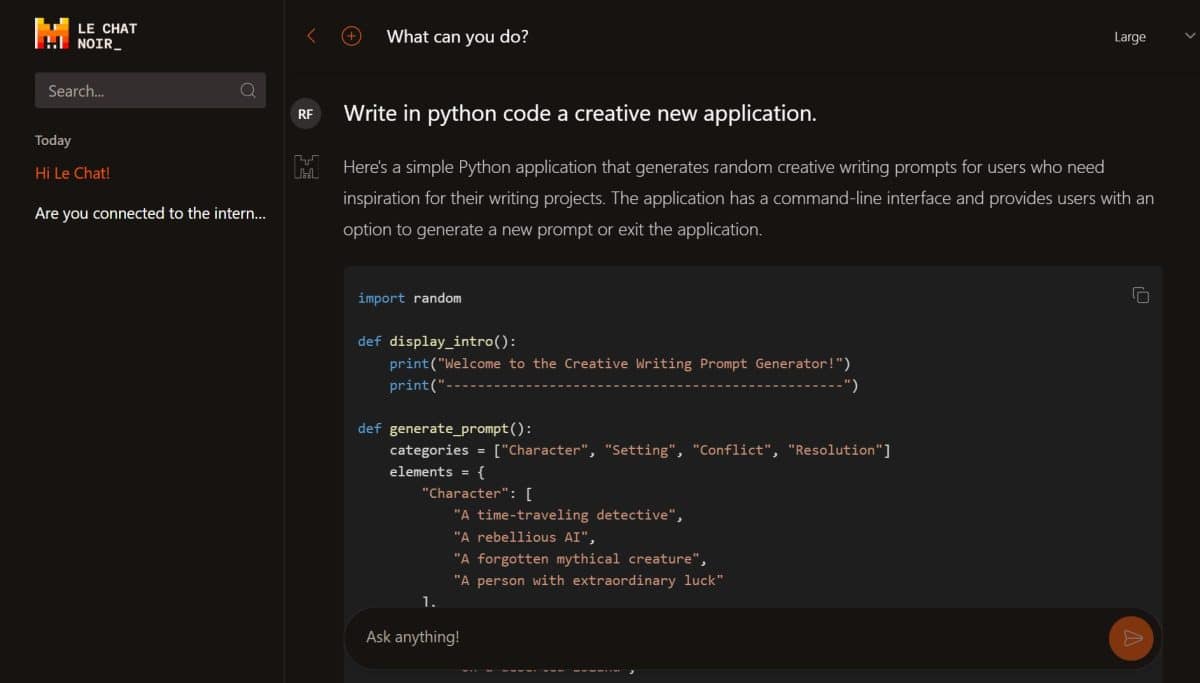The height and width of the screenshot is (683, 1200).
Task: Copy the code block with copy icon
Action: (x=1140, y=295)
